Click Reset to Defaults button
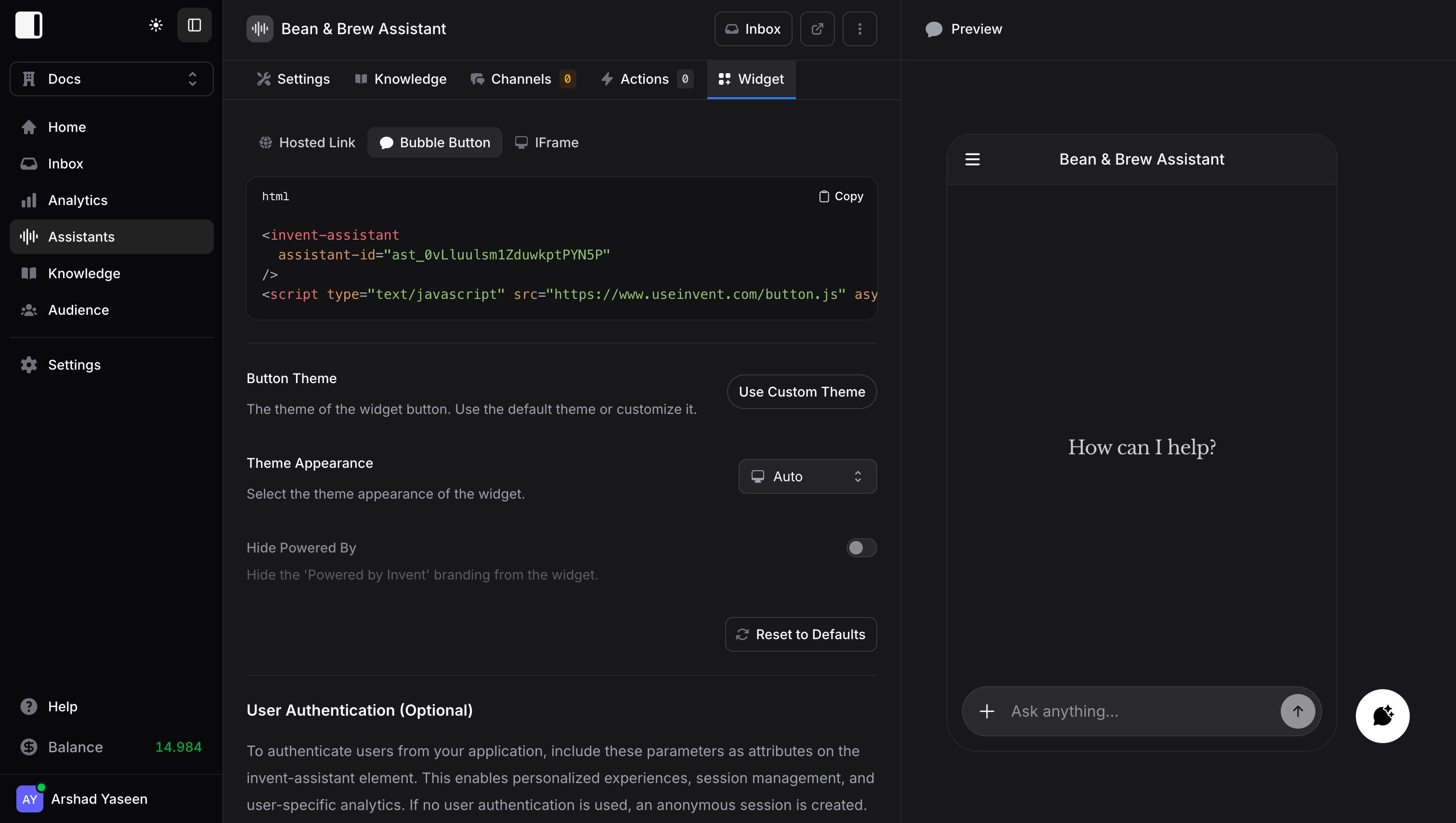 click(800, 634)
